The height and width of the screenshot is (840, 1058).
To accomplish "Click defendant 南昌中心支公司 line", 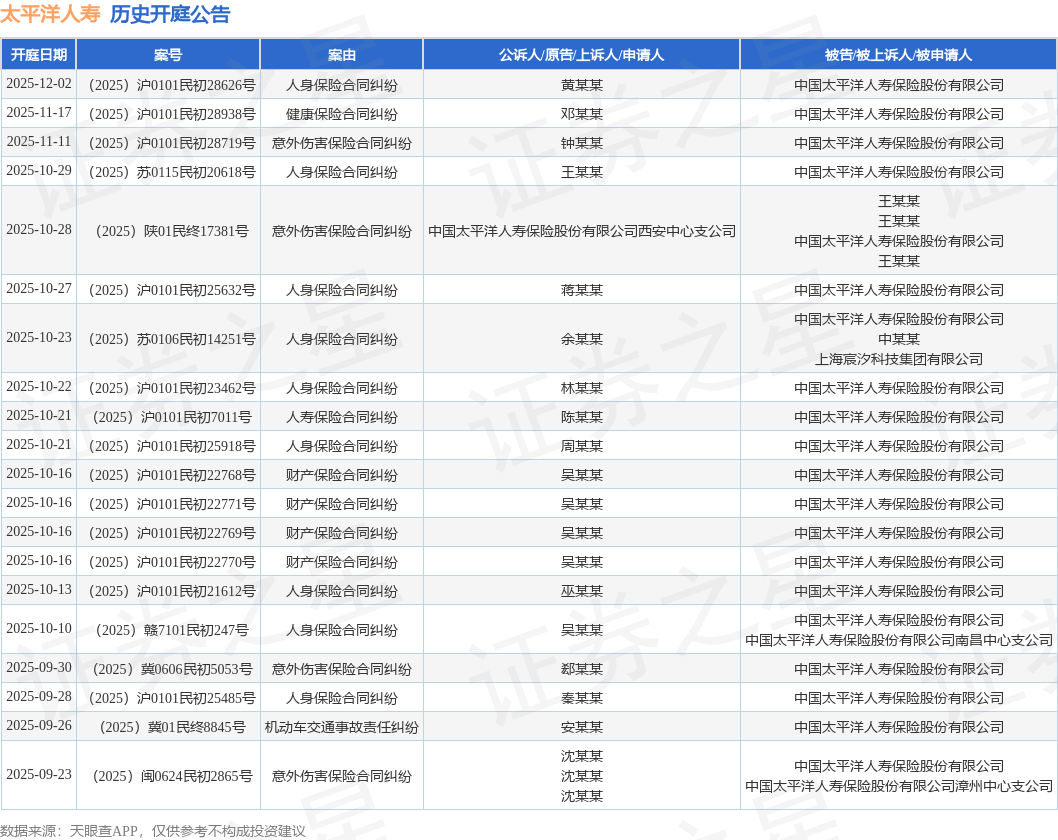I will point(899,640).
